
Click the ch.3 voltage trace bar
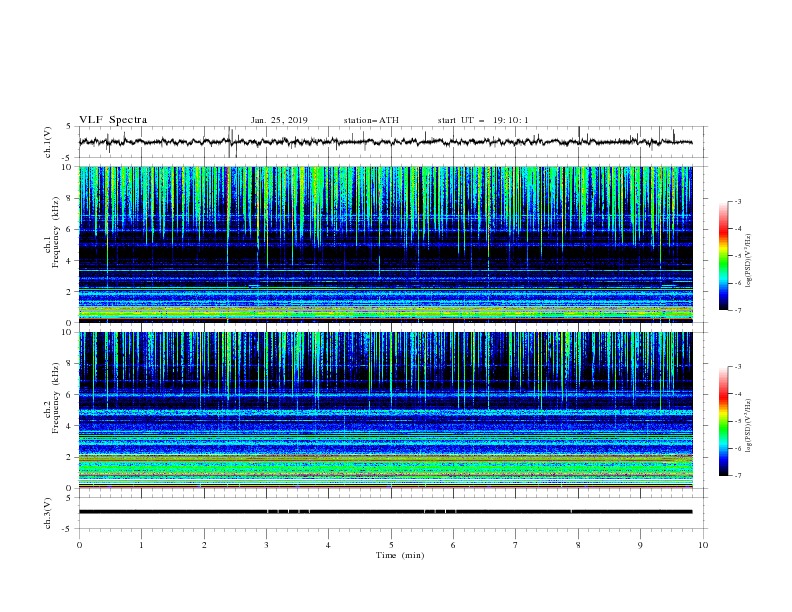(x=386, y=512)
